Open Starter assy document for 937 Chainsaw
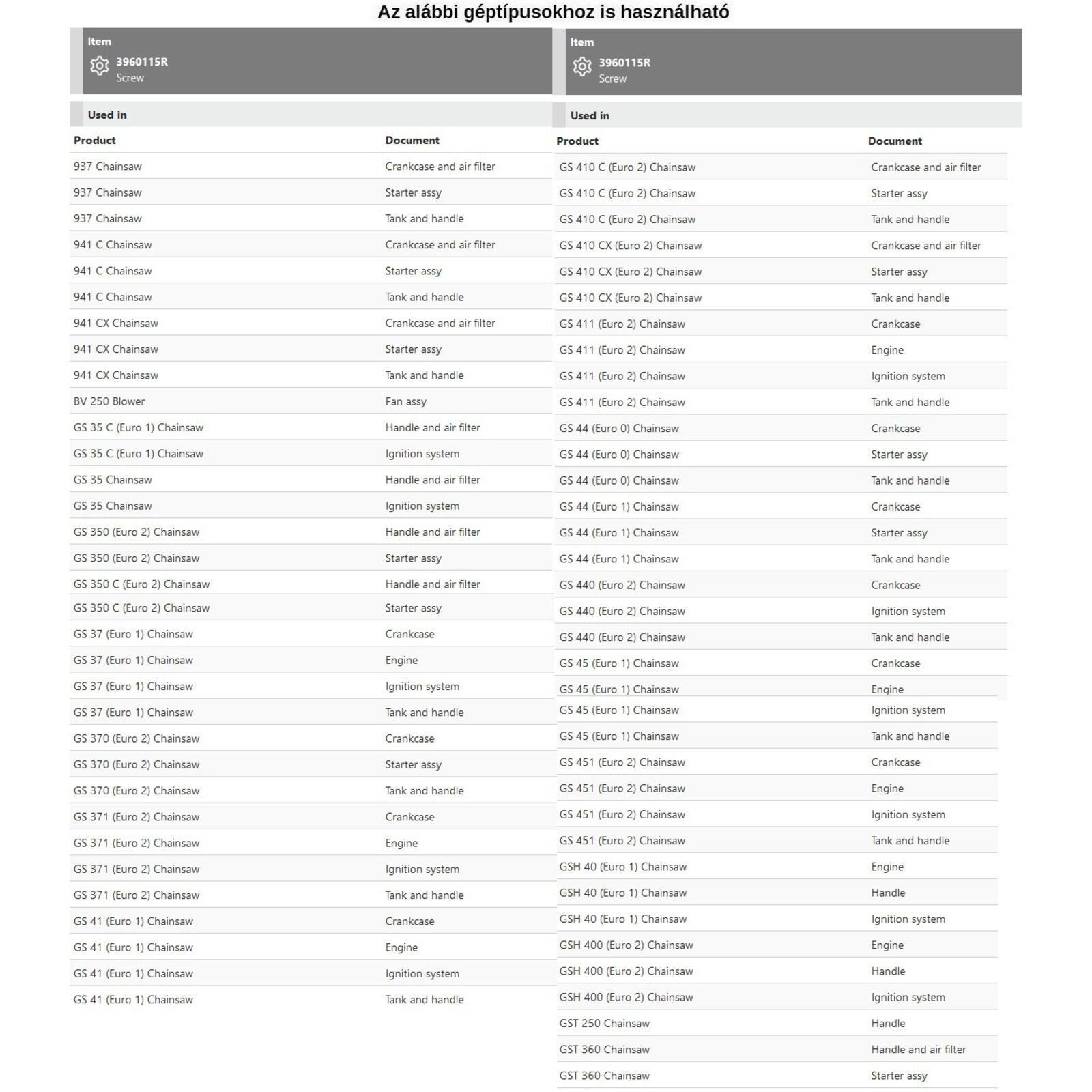 click(413, 192)
